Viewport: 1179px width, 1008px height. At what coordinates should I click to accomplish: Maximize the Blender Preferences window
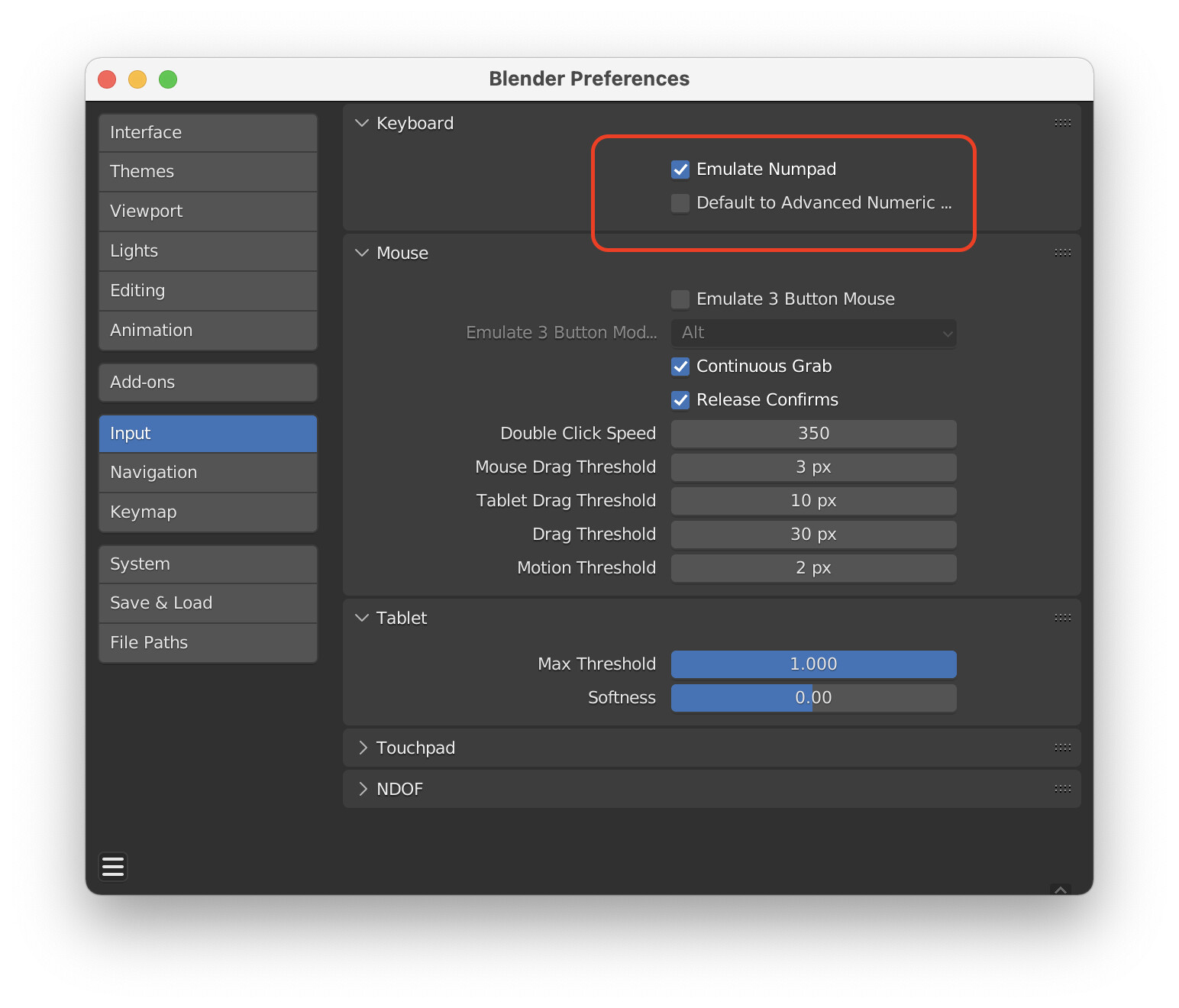168,79
